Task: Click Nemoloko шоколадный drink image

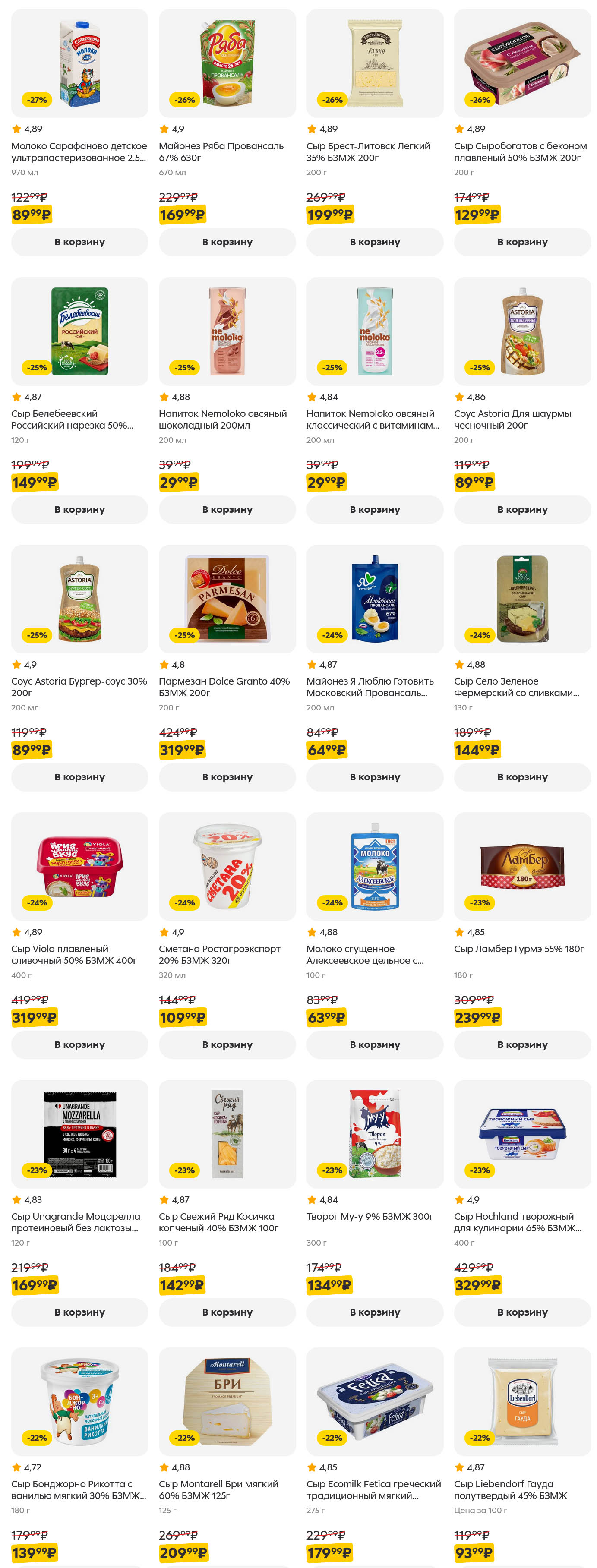Action: pyautogui.click(x=227, y=331)
